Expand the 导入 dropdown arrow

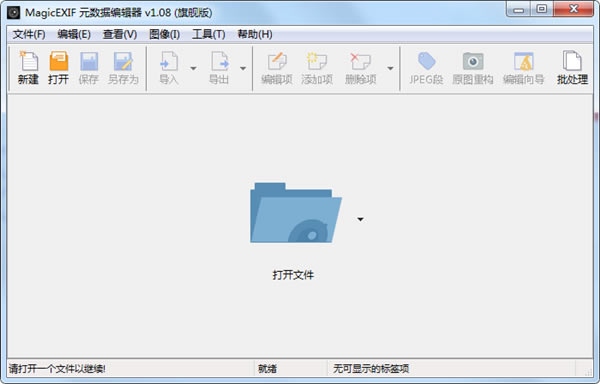tap(193, 68)
